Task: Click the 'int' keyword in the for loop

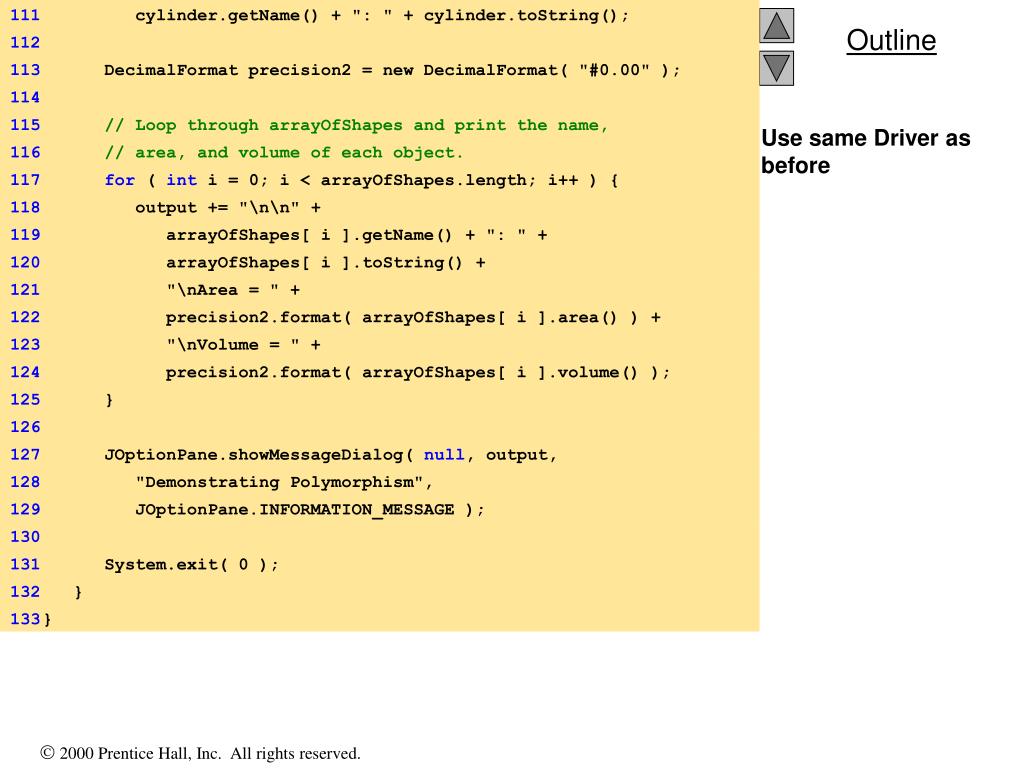Action: [181, 180]
